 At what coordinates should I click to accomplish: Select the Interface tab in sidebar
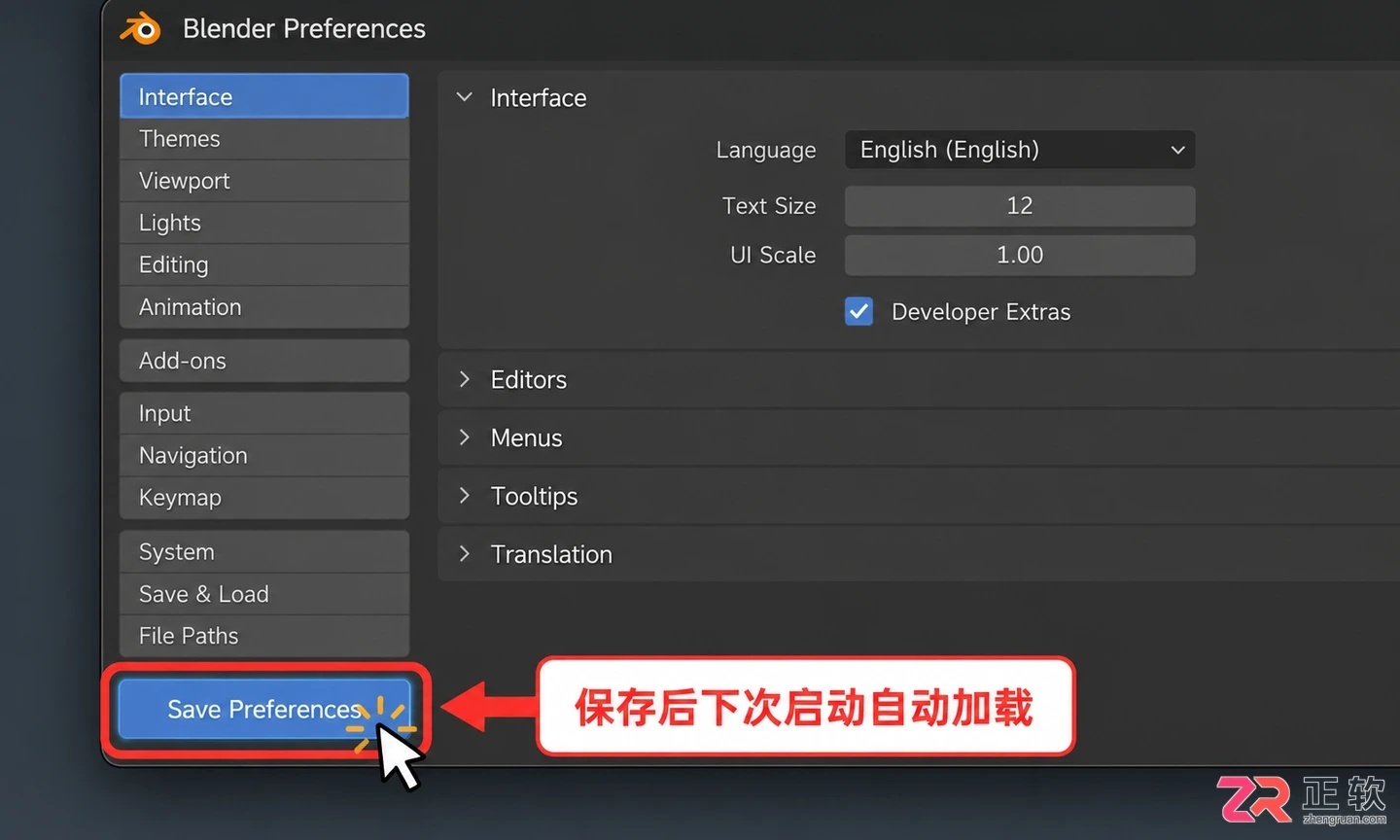tap(264, 96)
